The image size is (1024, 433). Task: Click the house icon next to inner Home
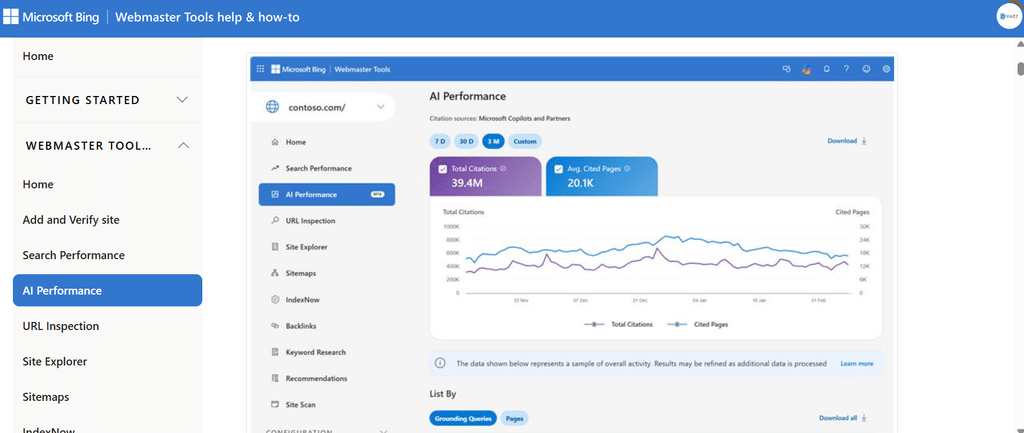275,142
